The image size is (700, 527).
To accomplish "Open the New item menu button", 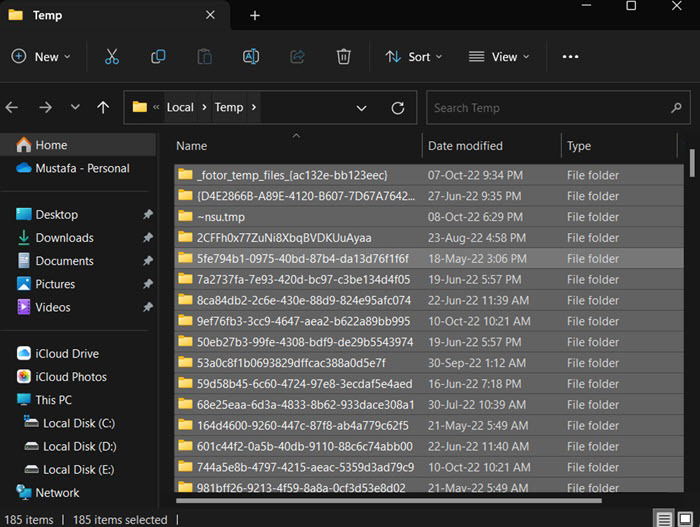I will click(x=41, y=57).
